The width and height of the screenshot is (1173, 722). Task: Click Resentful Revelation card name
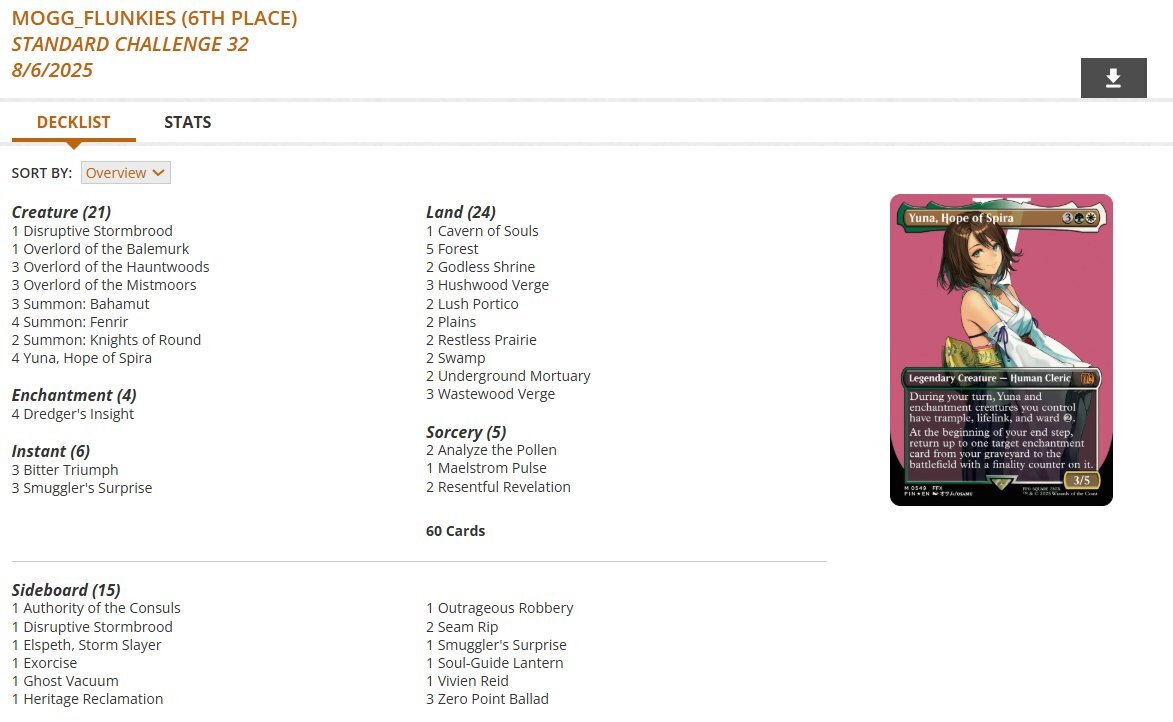[504, 487]
